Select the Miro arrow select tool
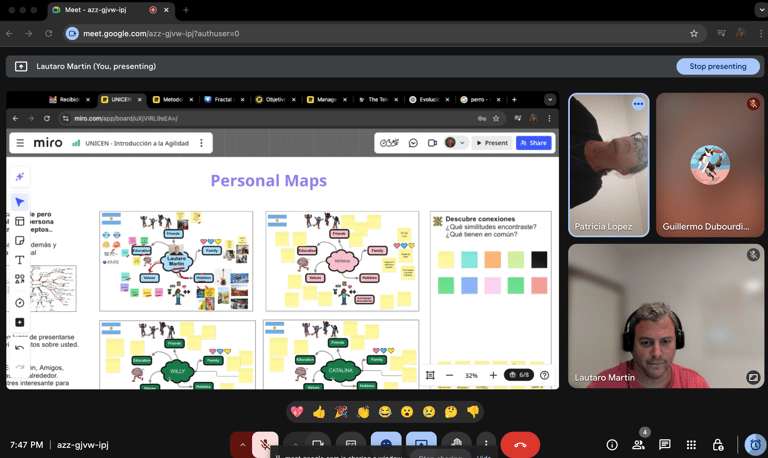768x458 pixels. click(20, 202)
